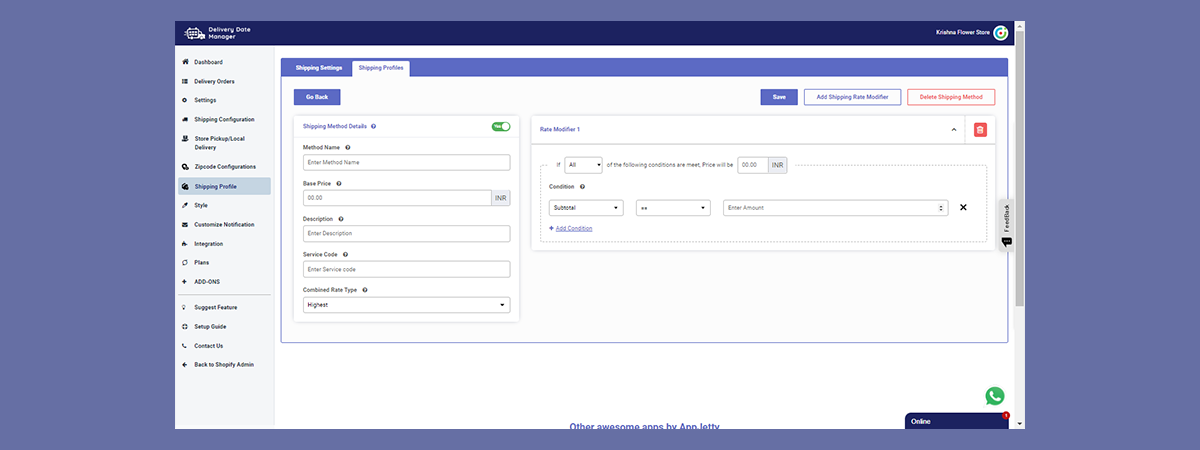
Task: Open the All conditions match dropdown
Action: click(x=583, y=165)
